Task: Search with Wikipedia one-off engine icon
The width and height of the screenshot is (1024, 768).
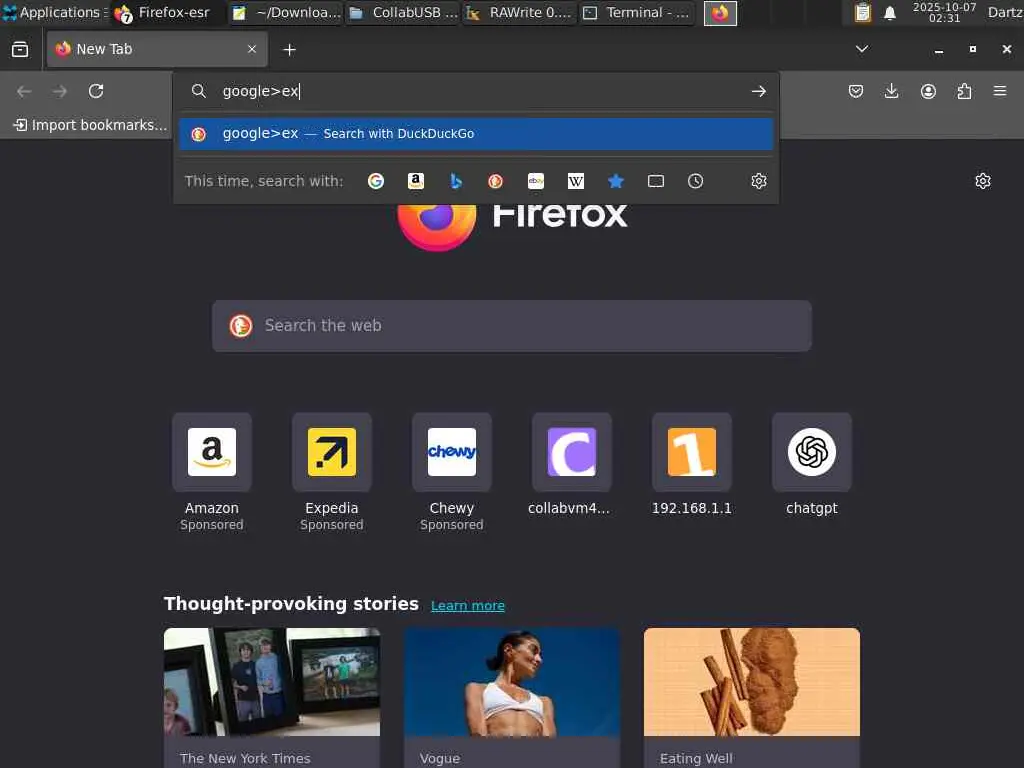Action: (x=576, y=181)
